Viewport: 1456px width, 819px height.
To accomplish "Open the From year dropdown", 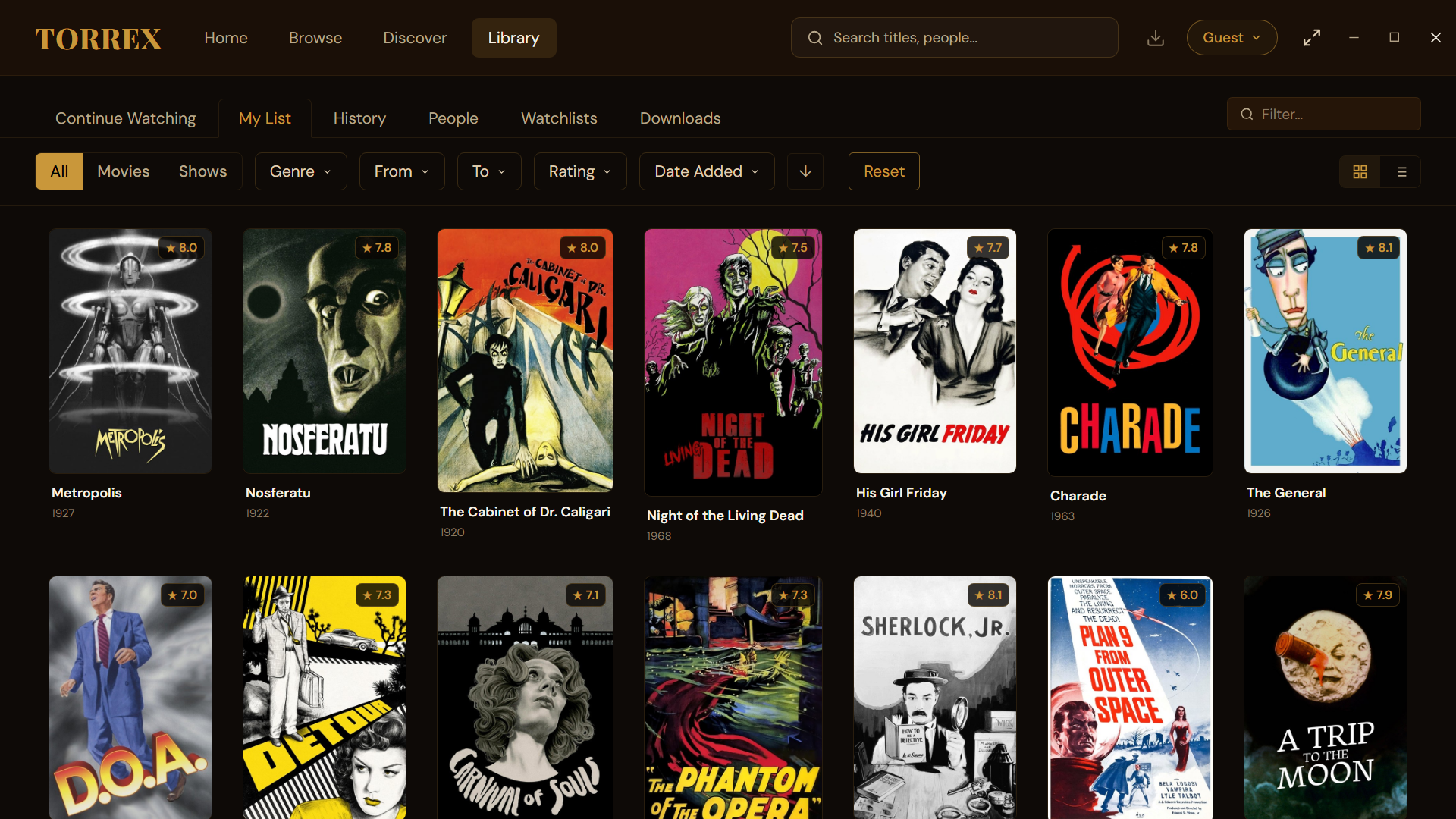I will tap(402, 171).
